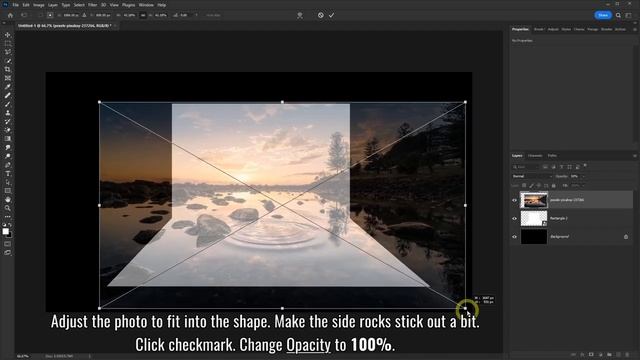This screenshot has height=360, width=640.
Task: Swap foreground and background colors
Action: coord(10,225)
